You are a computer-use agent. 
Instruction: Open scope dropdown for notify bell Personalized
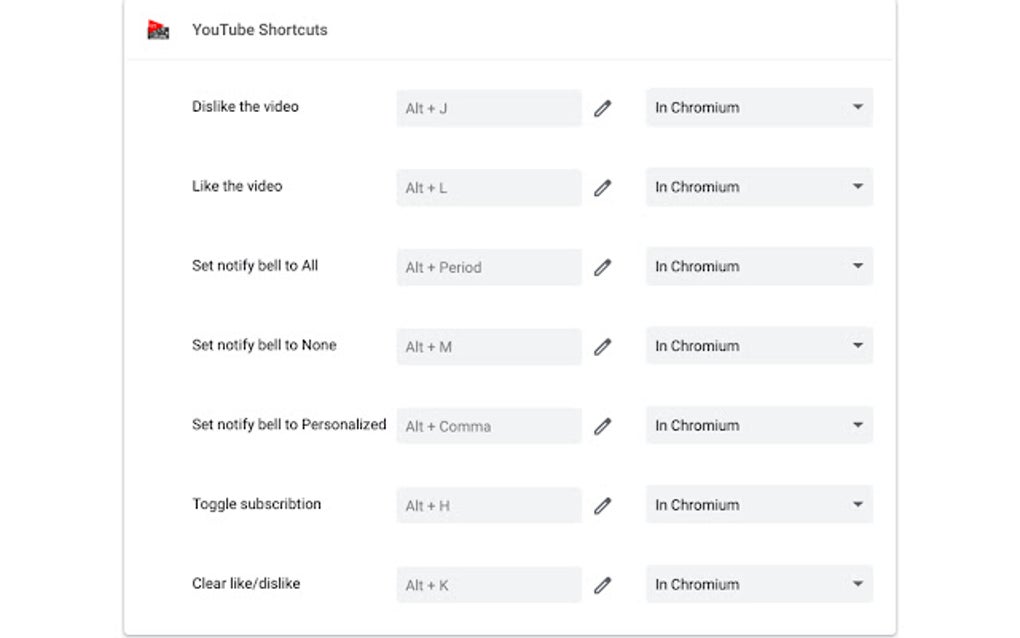click(x=759, y=426)
